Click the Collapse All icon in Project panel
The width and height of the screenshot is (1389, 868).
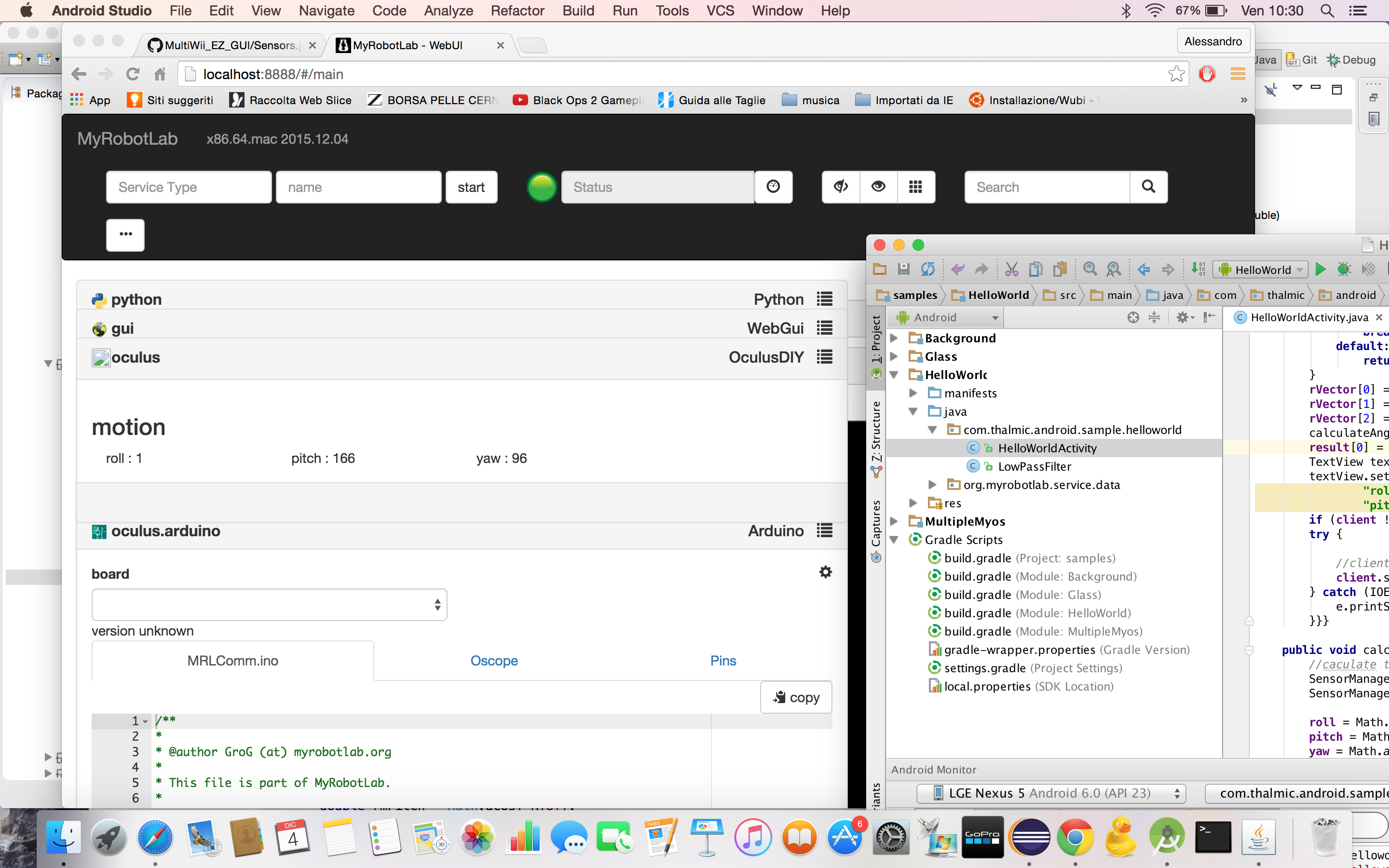tap(1154, 317)
